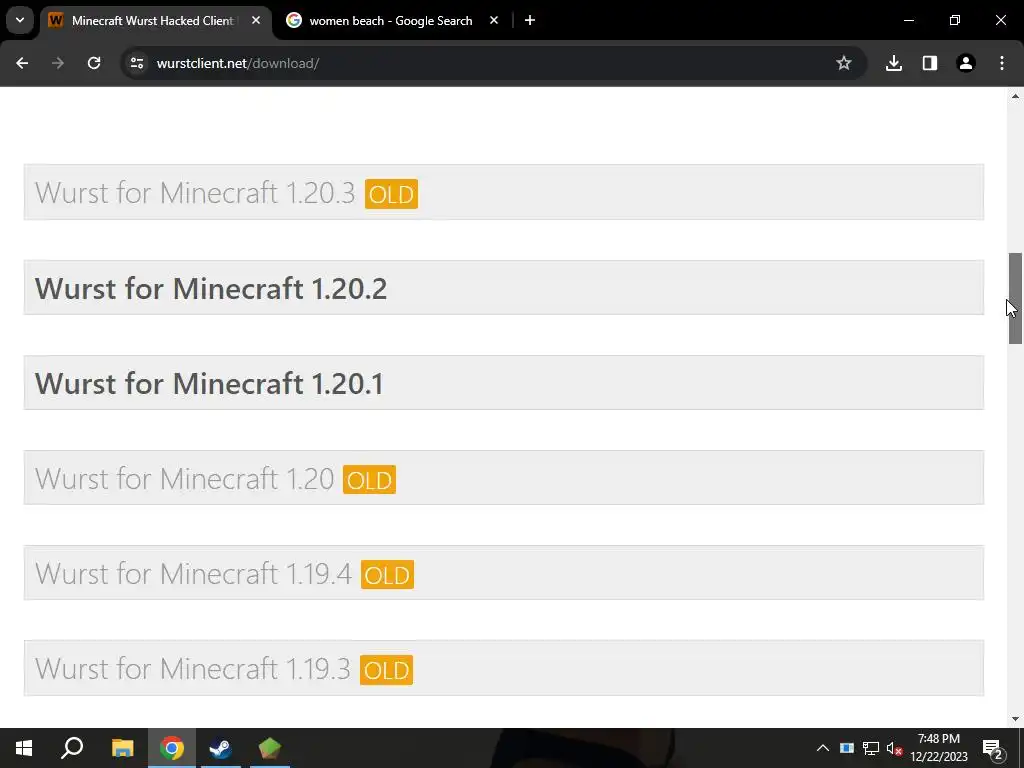The height and width of the screenshot is (768, 1024).
Task: Select Chrome in the taskbar
Action: (172, 748)
